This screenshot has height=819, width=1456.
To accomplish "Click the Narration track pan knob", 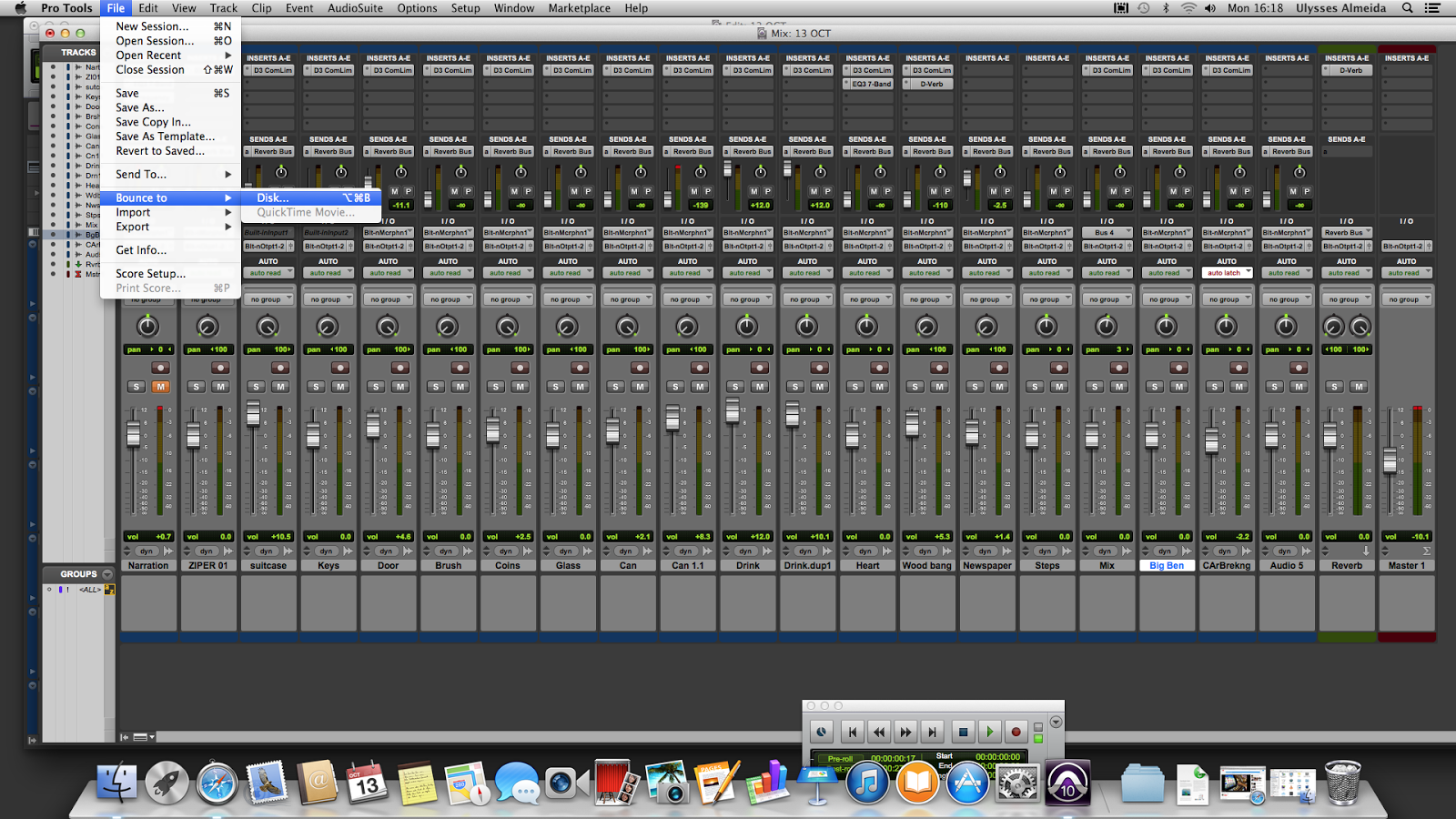I will point(147,326).
